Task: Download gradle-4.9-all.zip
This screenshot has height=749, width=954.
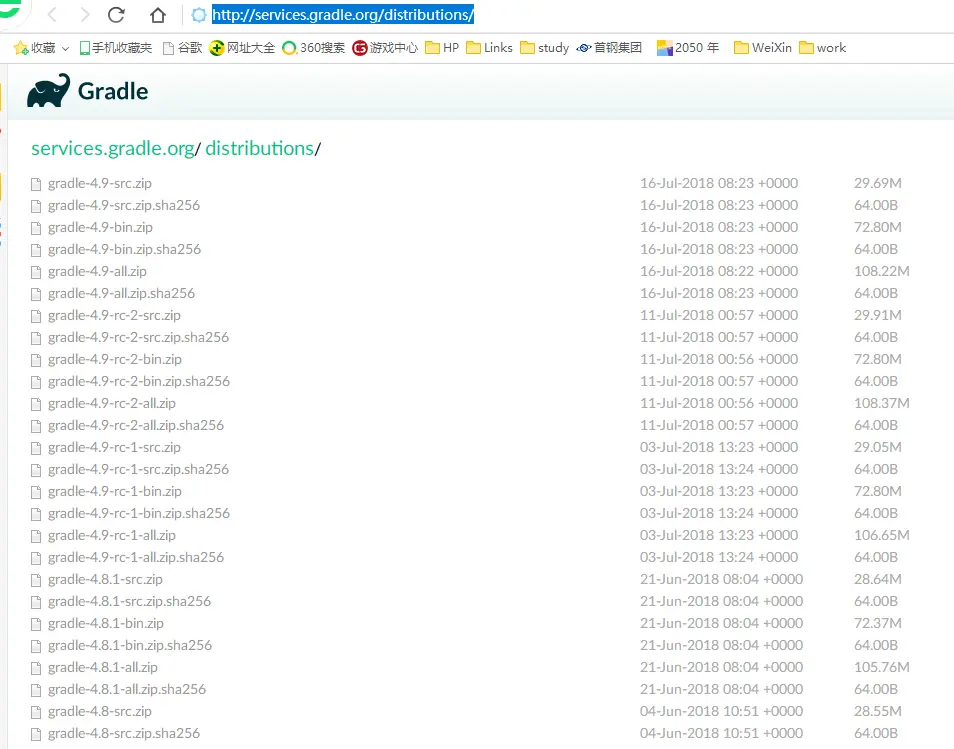Action: pos(97,271)
